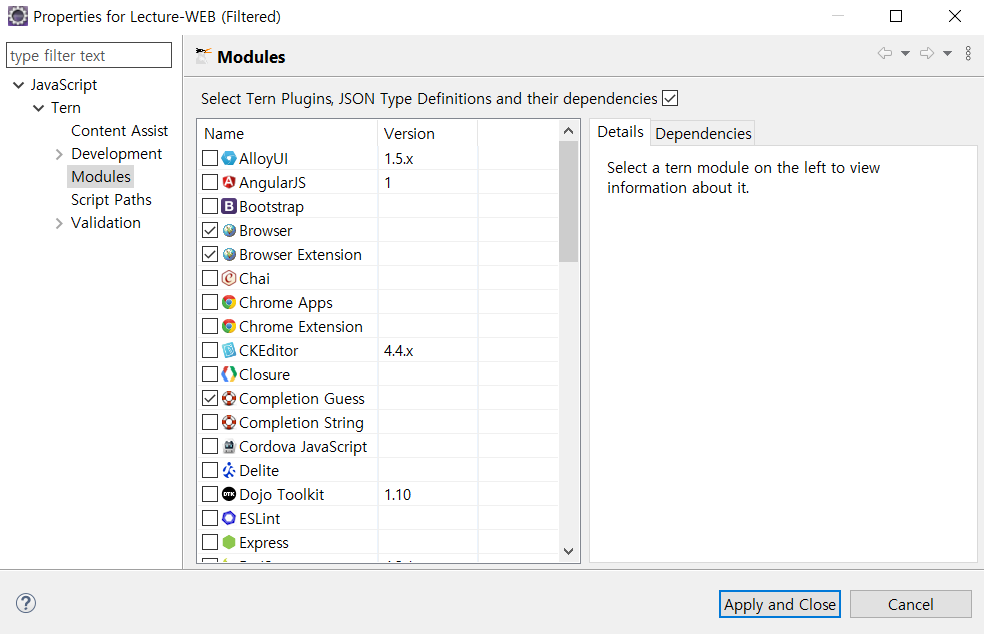984x634 pixels.
Task: Expand the Development tree node
Action: tap(59, 153)
